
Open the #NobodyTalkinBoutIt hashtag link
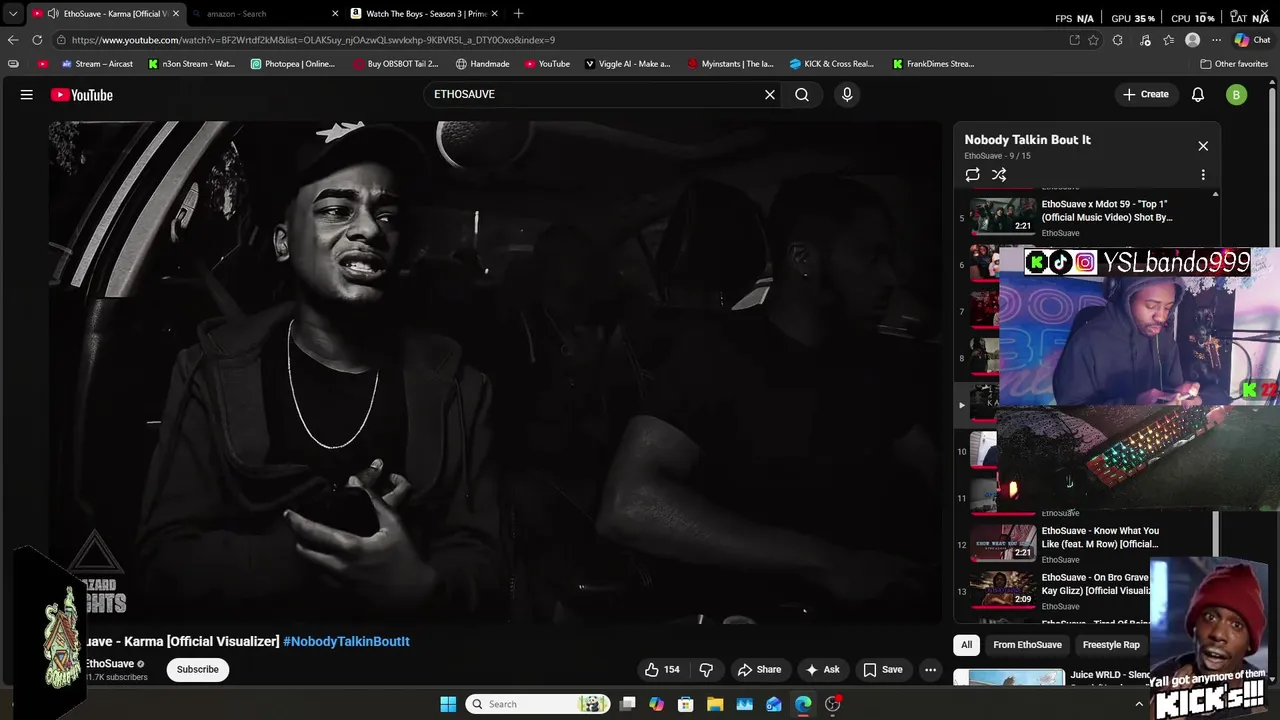click(346, 642)
